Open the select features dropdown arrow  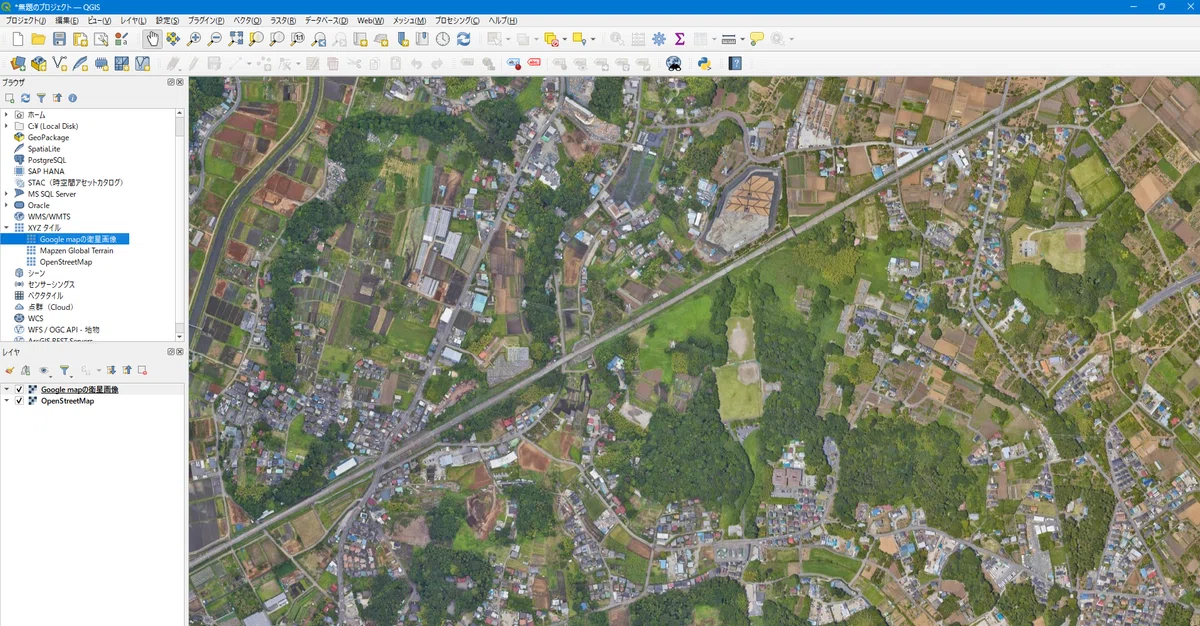[508, 39]
